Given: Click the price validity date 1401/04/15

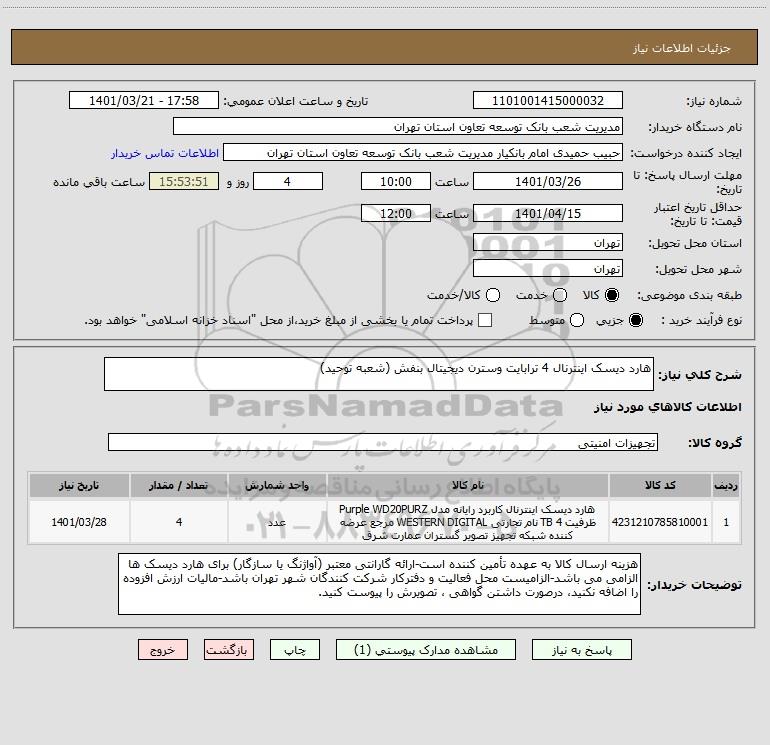Looking at the screenshot, I should click(x=548, y=213).
